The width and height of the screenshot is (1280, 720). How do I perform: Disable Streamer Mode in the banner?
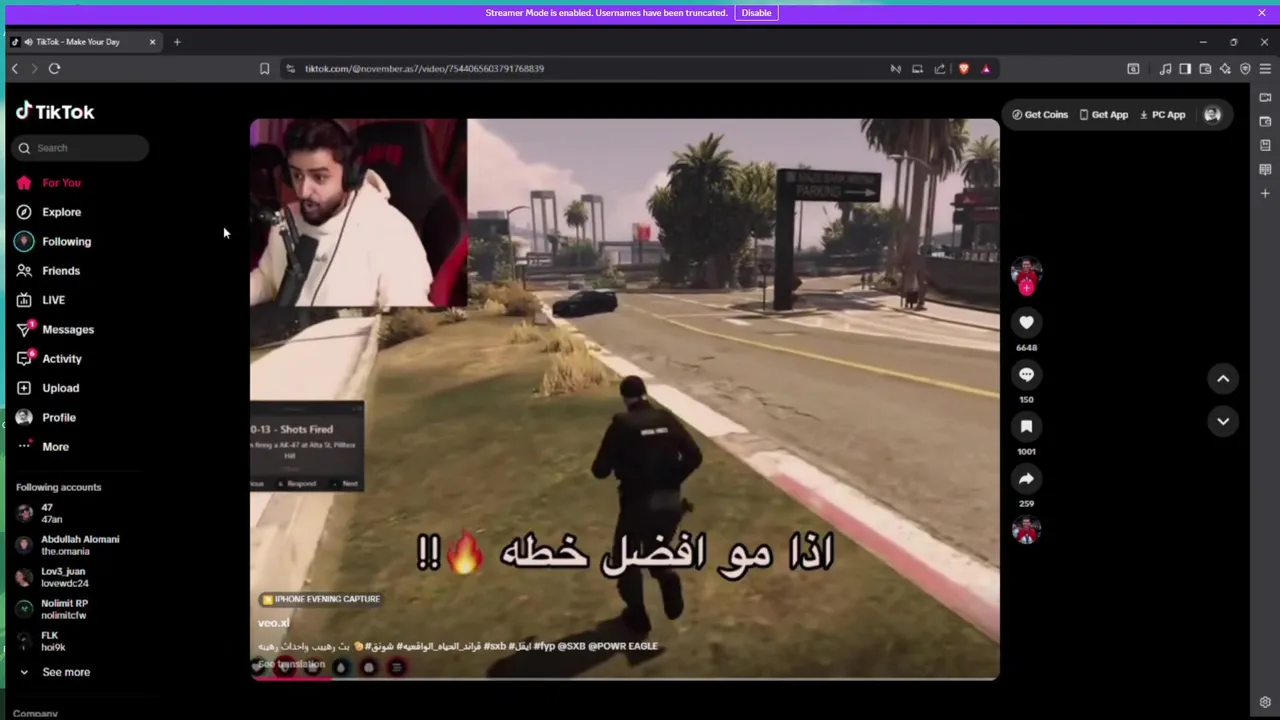coord(756,13)
